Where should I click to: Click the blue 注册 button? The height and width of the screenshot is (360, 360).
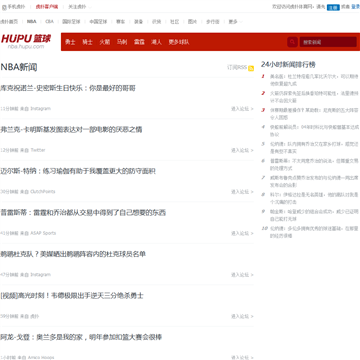[333, 7]
